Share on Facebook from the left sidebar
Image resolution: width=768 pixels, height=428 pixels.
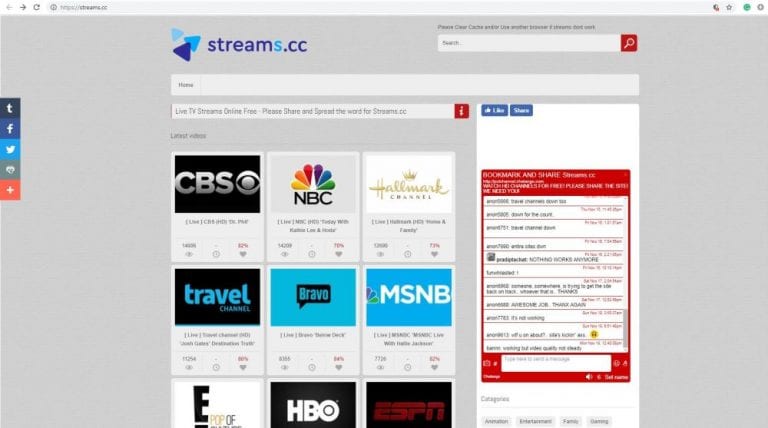10,129
